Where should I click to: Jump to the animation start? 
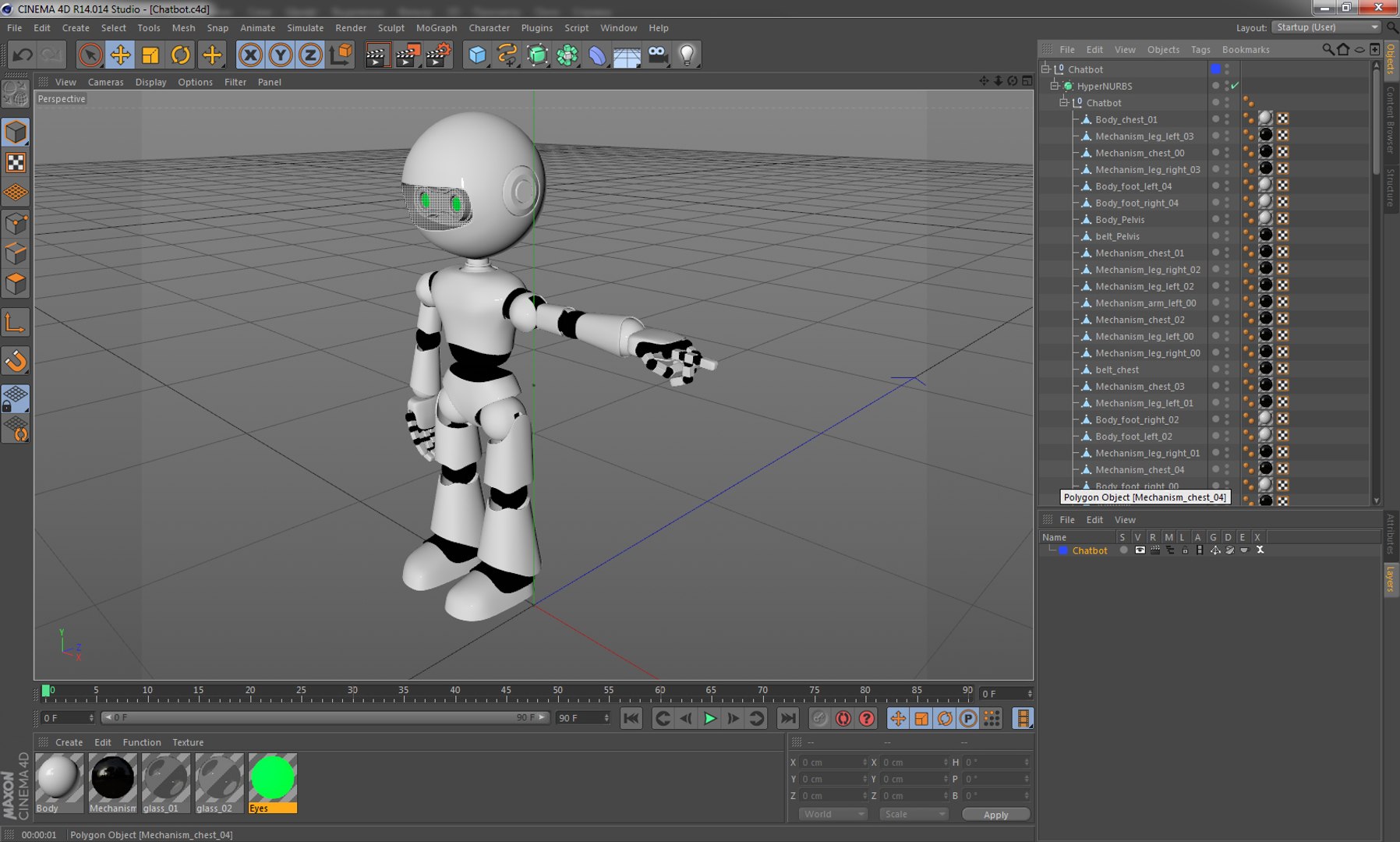click(x=631, y=719)
